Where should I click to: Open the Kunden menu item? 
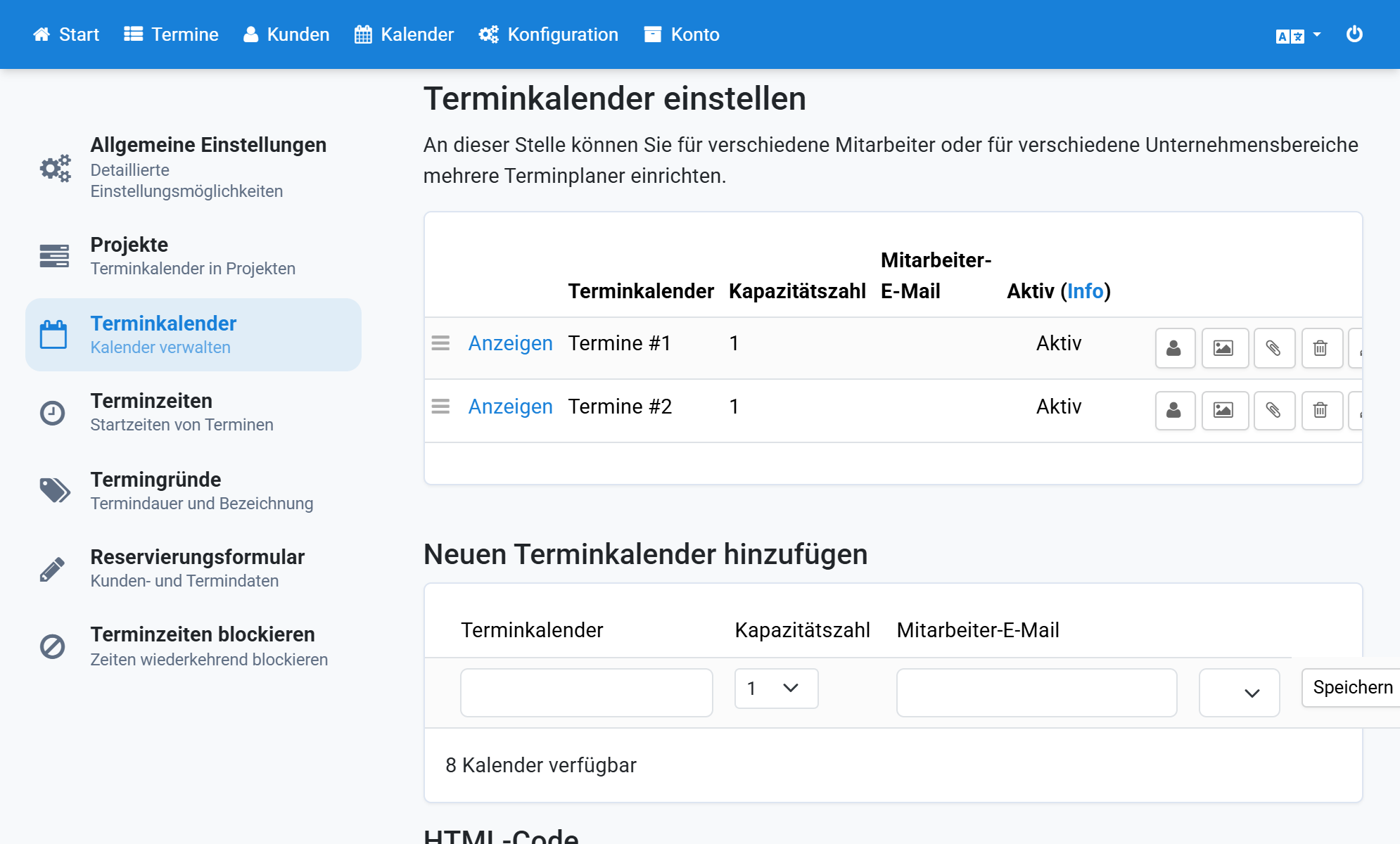[x=286, y=34]
